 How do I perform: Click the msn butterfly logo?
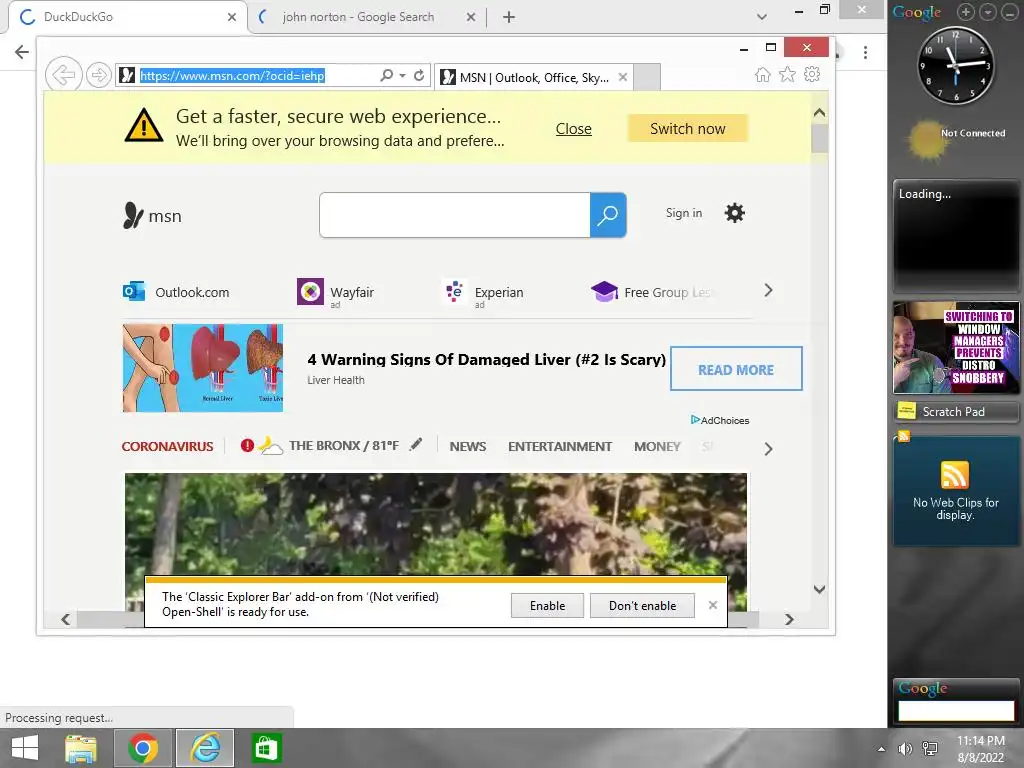click(x=152, y=216)
